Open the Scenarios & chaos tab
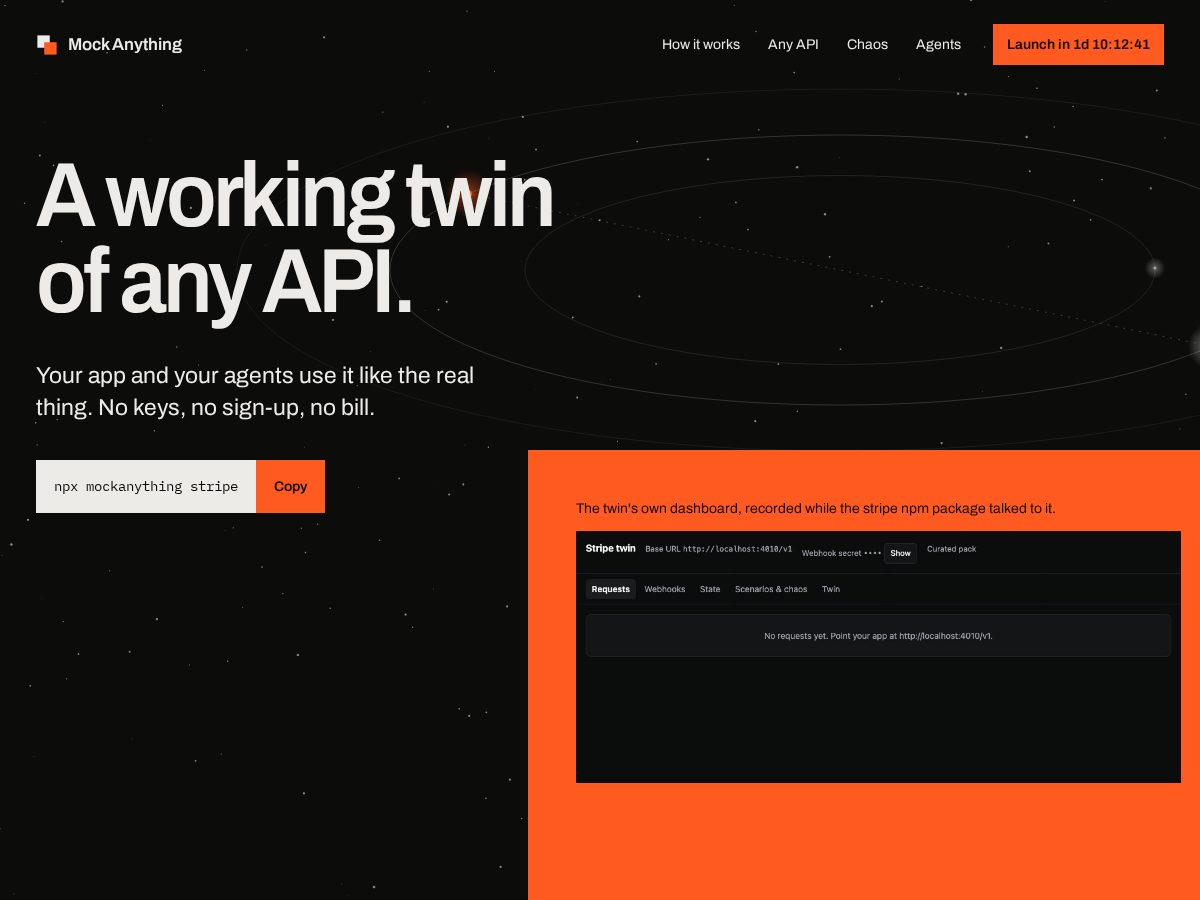The width and height of the screenshot is (1200, 900). point(771,589)
